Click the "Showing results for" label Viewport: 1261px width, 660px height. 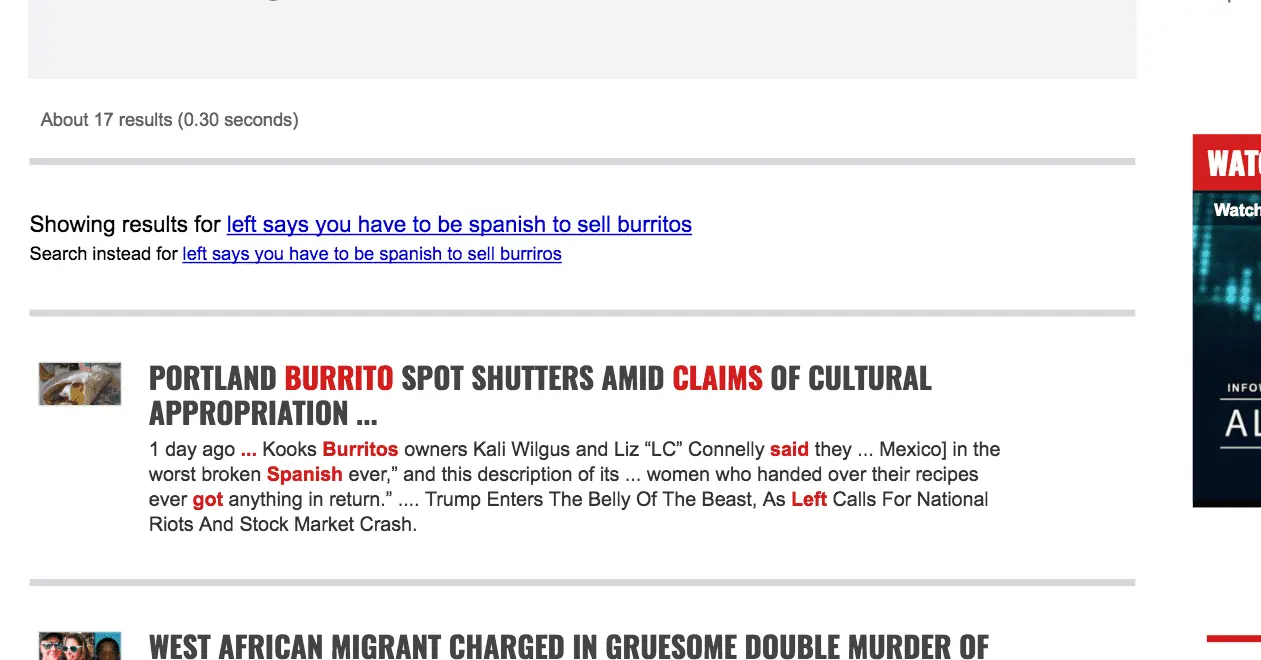click(x=125, y=224)
